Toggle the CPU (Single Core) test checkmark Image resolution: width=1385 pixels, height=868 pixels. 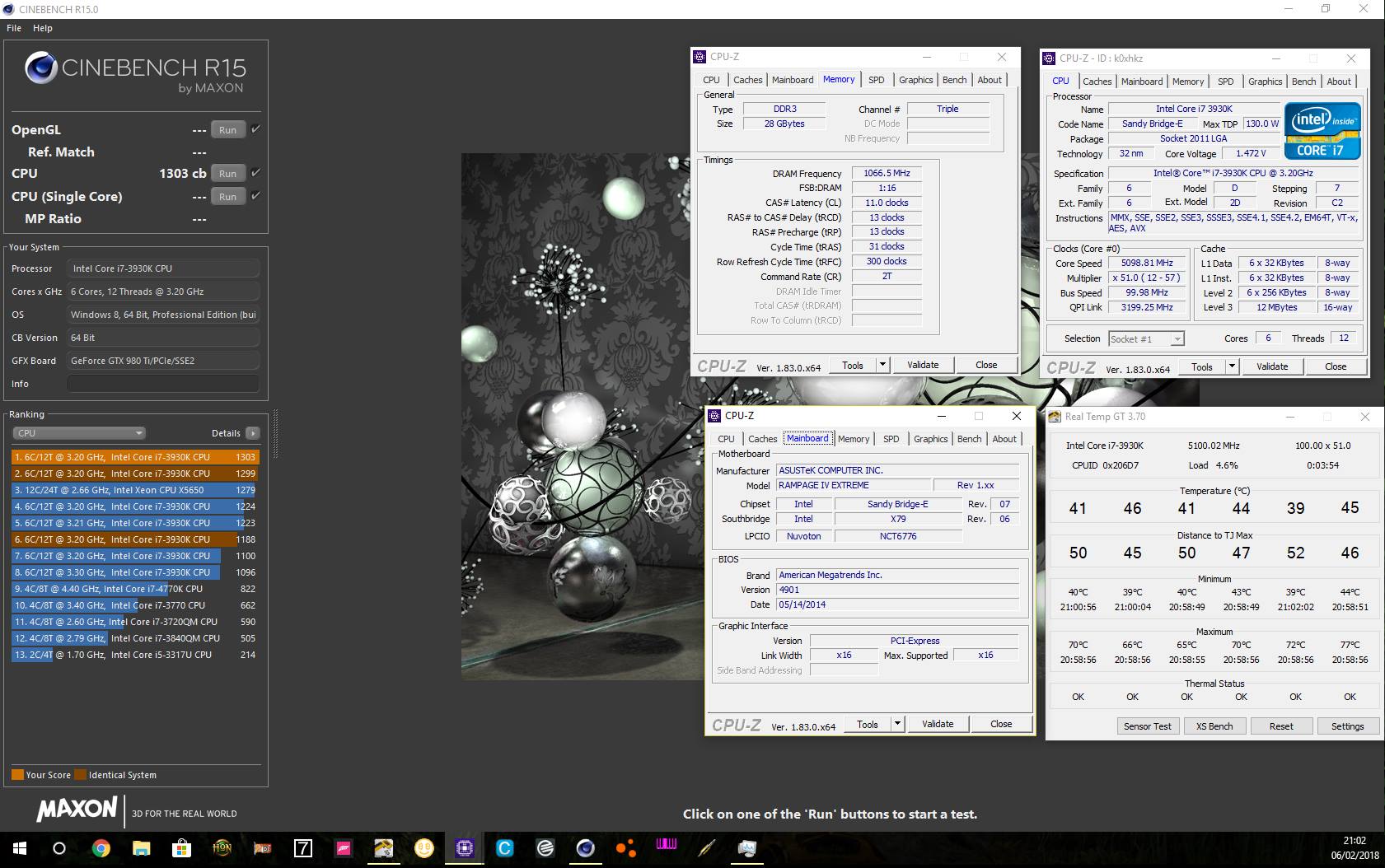[255, 196]
